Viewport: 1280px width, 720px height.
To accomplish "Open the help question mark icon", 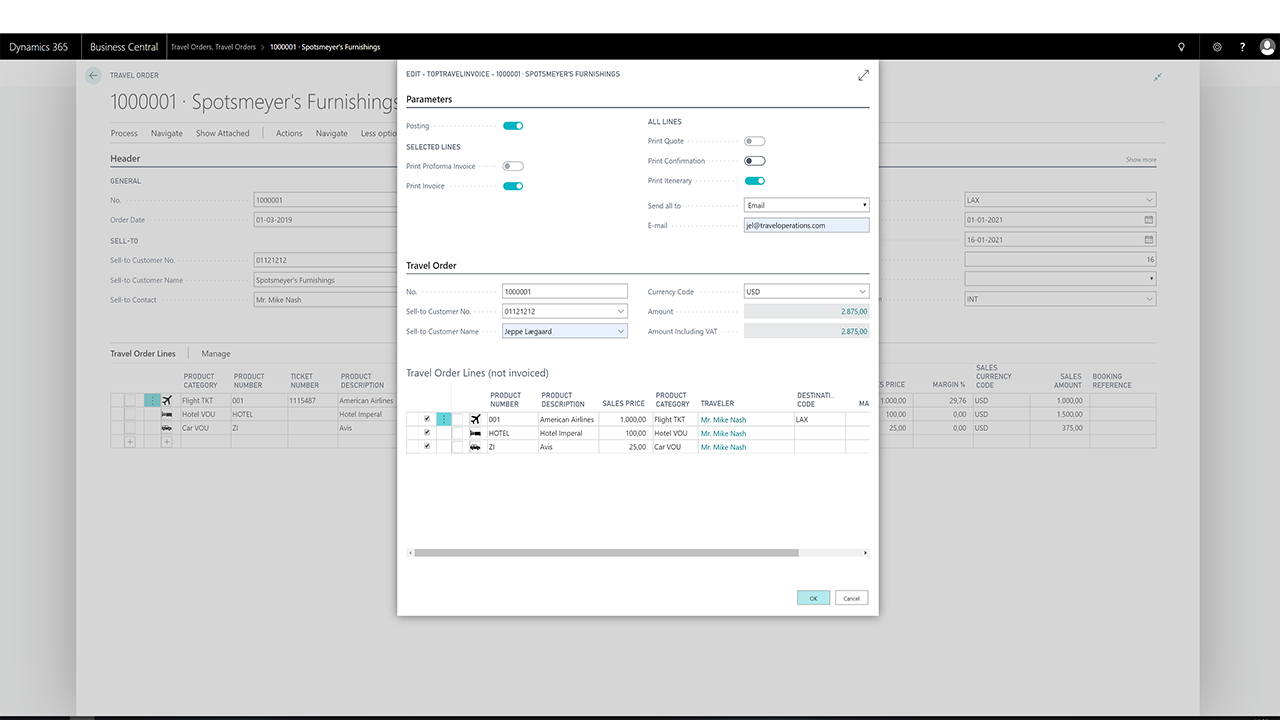I will tap(1243, 47).
